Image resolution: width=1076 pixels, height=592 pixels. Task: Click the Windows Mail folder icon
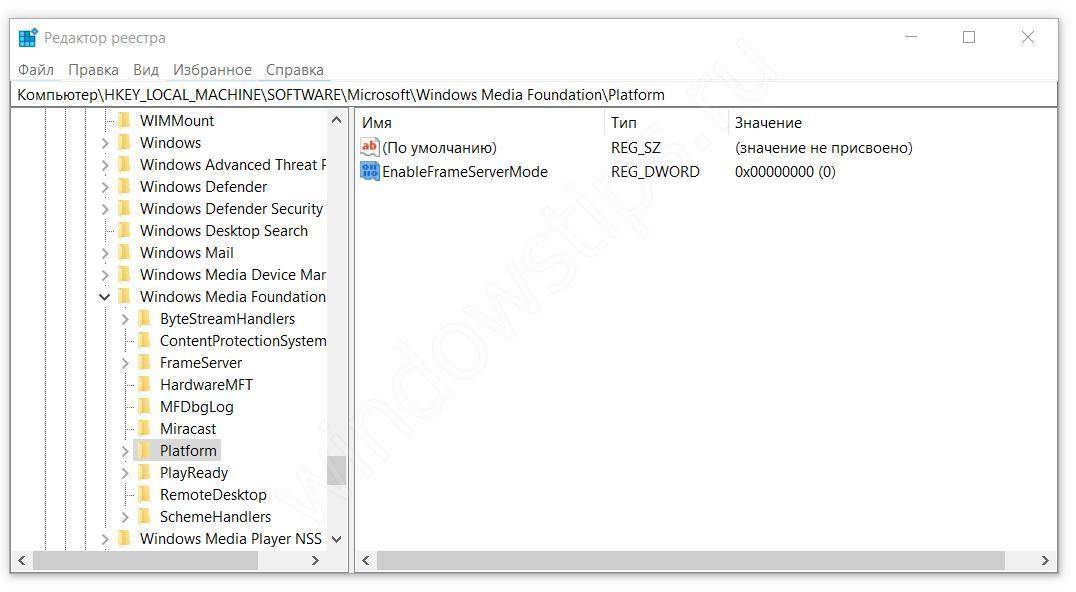click(124, 252)
